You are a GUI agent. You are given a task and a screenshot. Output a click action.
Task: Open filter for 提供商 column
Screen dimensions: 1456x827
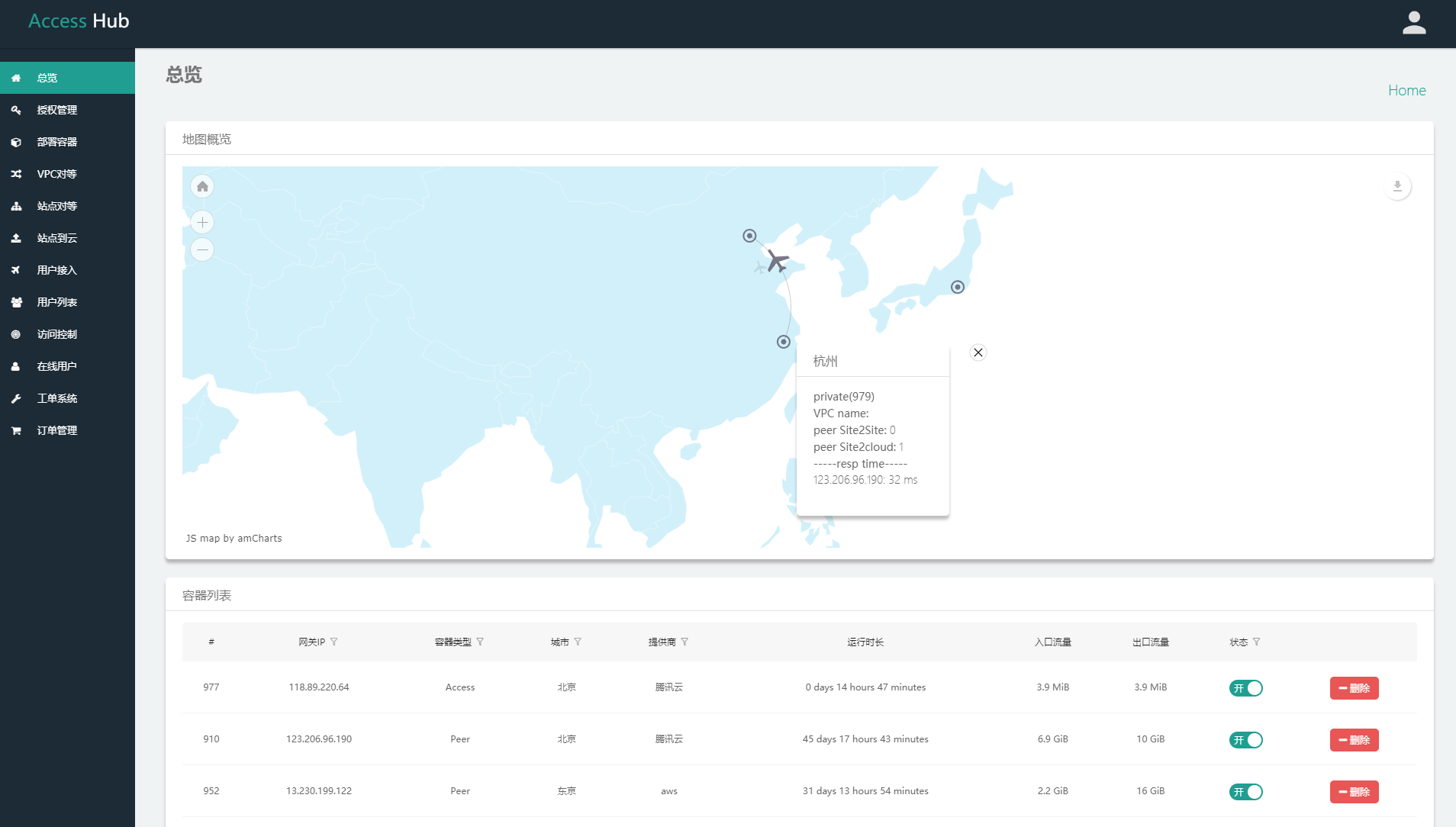685,642
